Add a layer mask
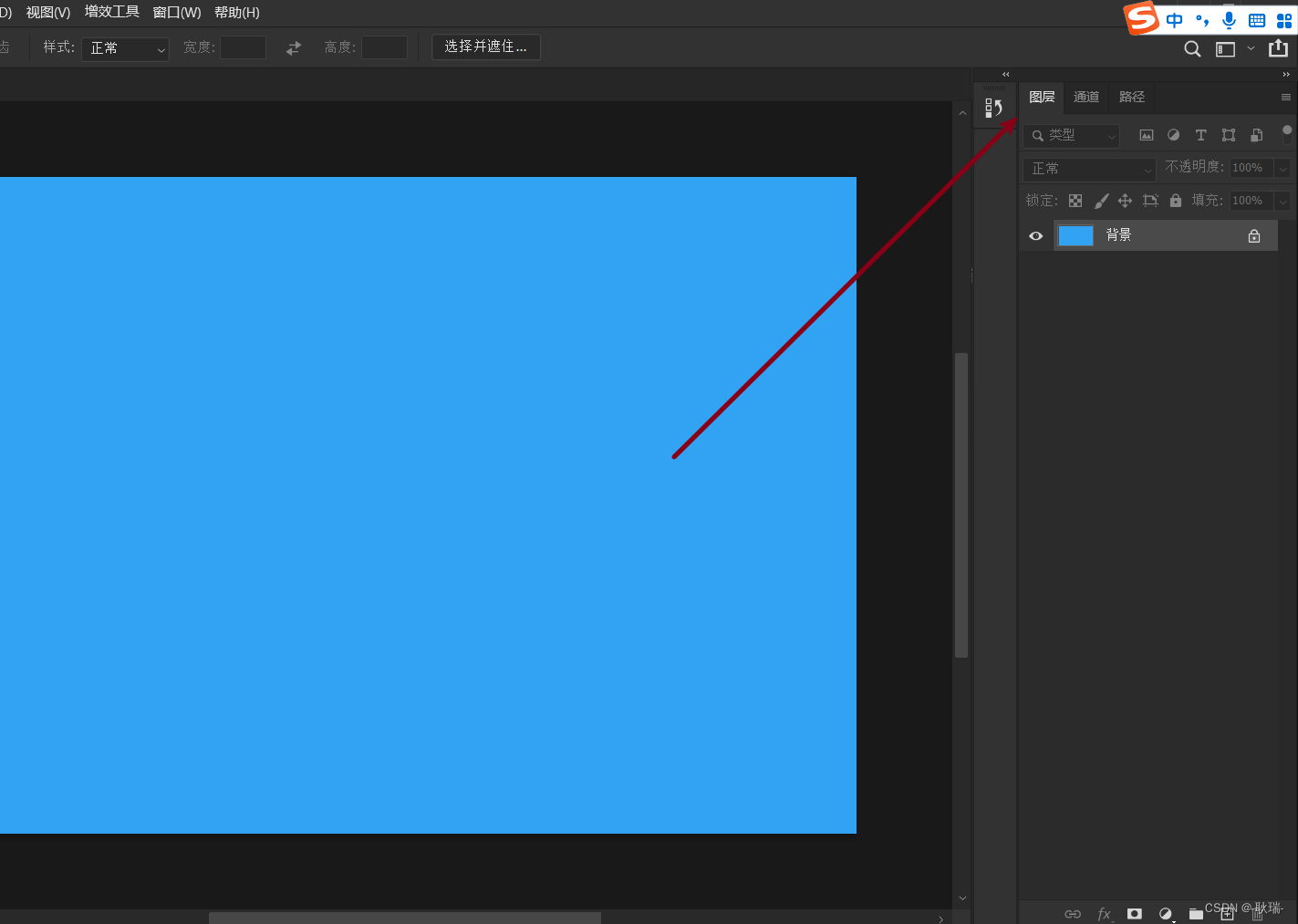1298x924 pixels. pos(1135,914)
